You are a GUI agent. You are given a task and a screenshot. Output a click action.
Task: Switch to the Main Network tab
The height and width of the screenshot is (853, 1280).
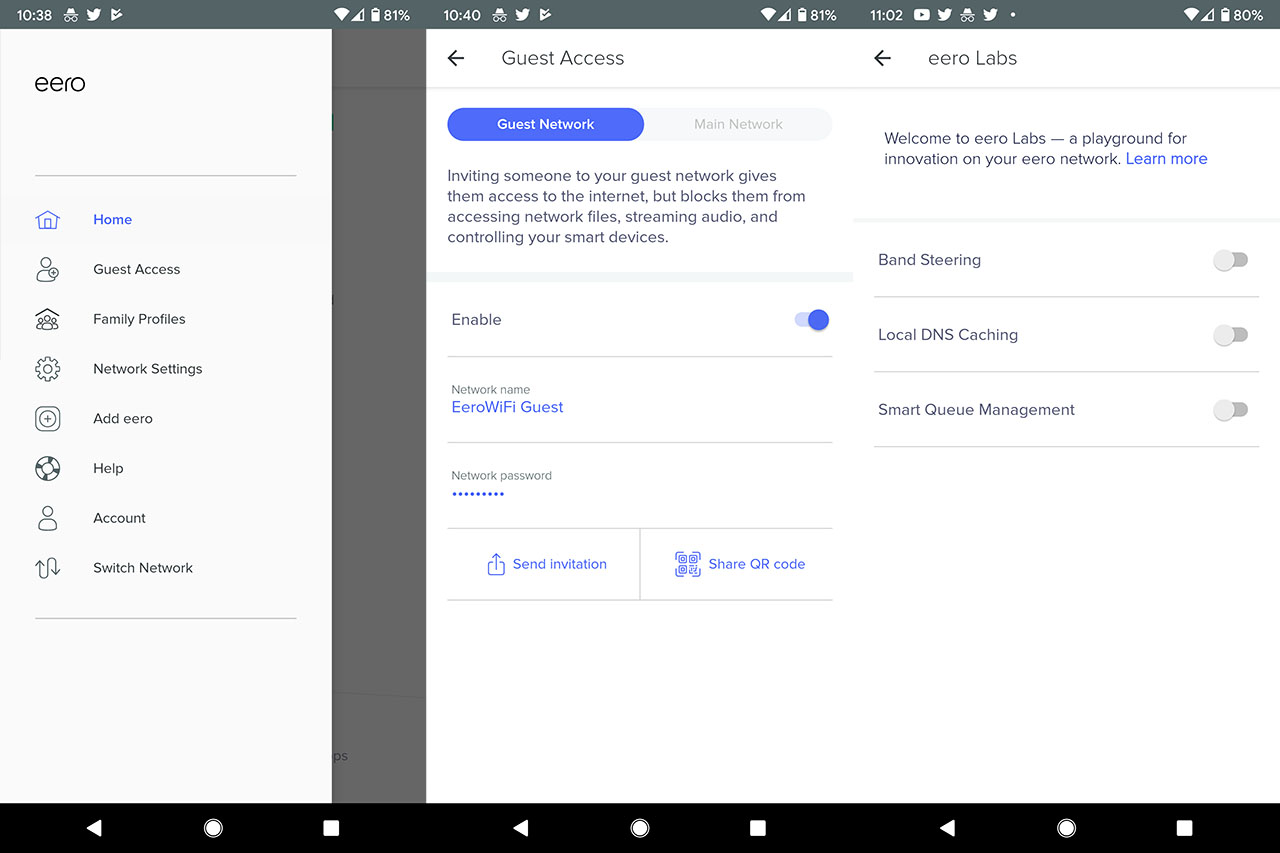[x=738, y=124]
